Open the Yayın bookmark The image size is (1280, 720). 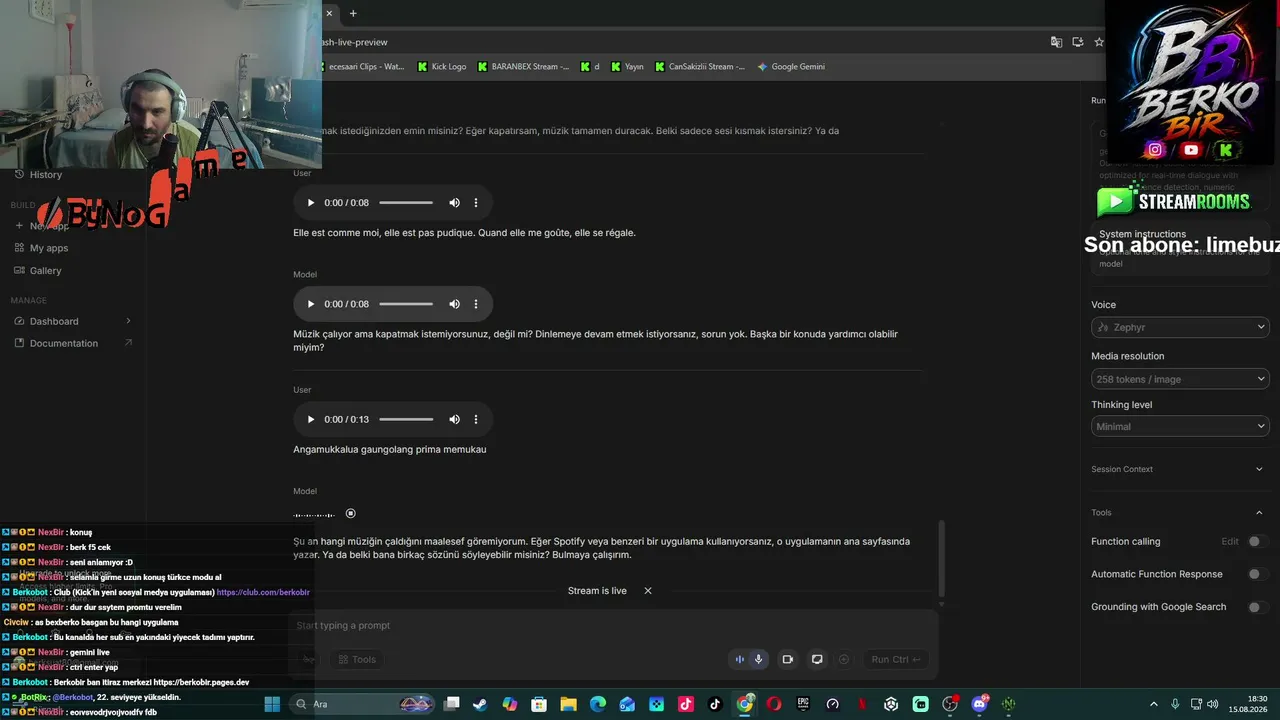pos(627,67)
